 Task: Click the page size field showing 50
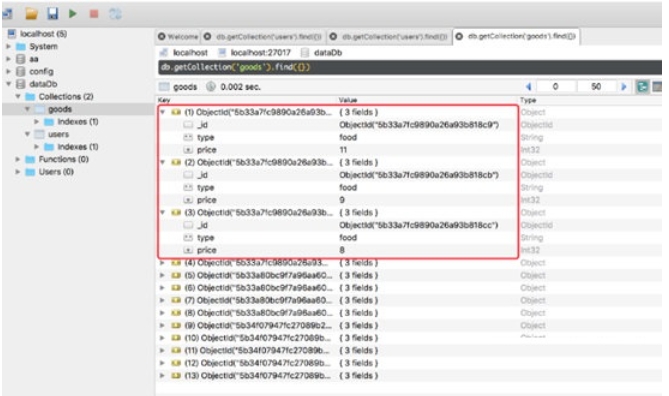pyautogui.click(x=596, y=87)
